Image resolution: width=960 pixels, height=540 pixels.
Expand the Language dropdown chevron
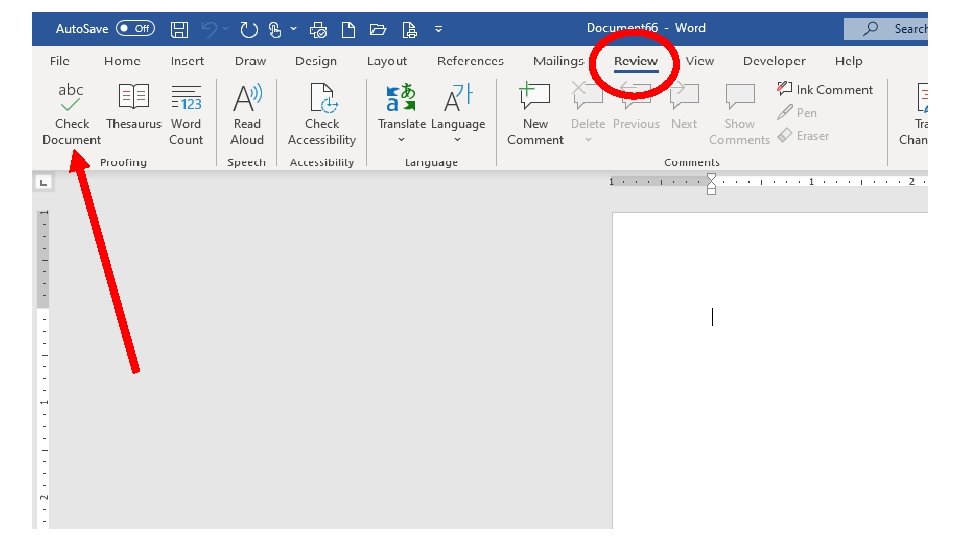(457, 140)
